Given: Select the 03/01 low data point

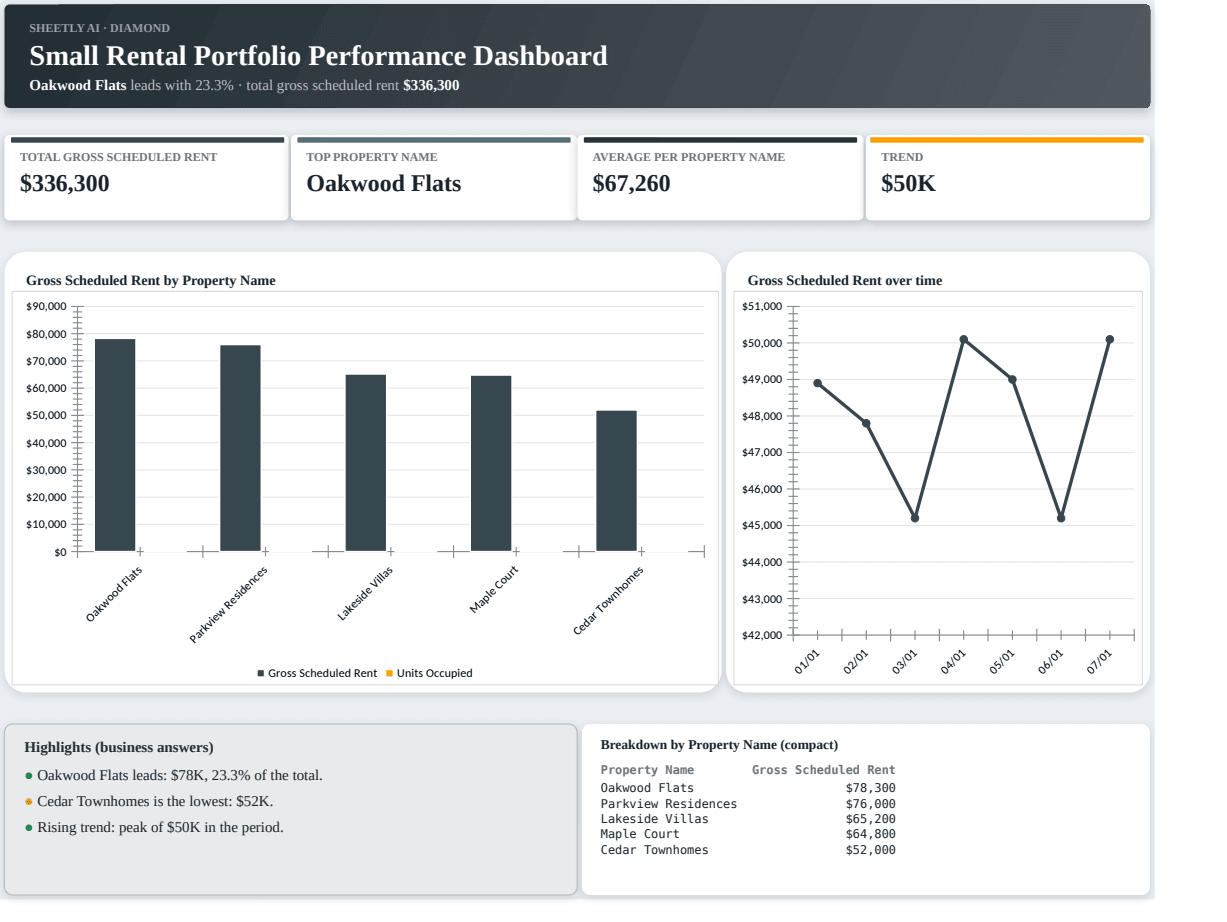Looking at the screenshot, I should pyautogui.click(x=915, y=518).
